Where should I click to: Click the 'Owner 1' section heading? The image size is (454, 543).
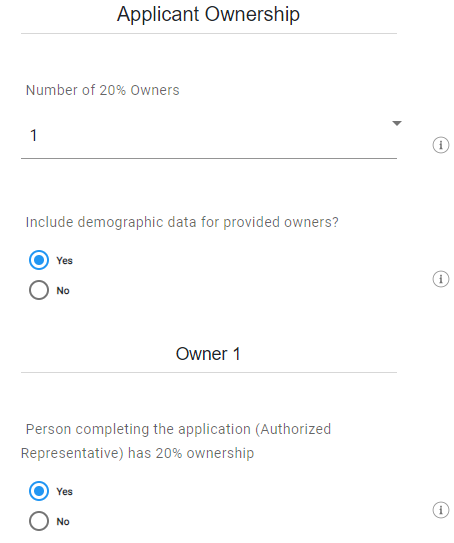pyautogui.click(x=208, y=354)
